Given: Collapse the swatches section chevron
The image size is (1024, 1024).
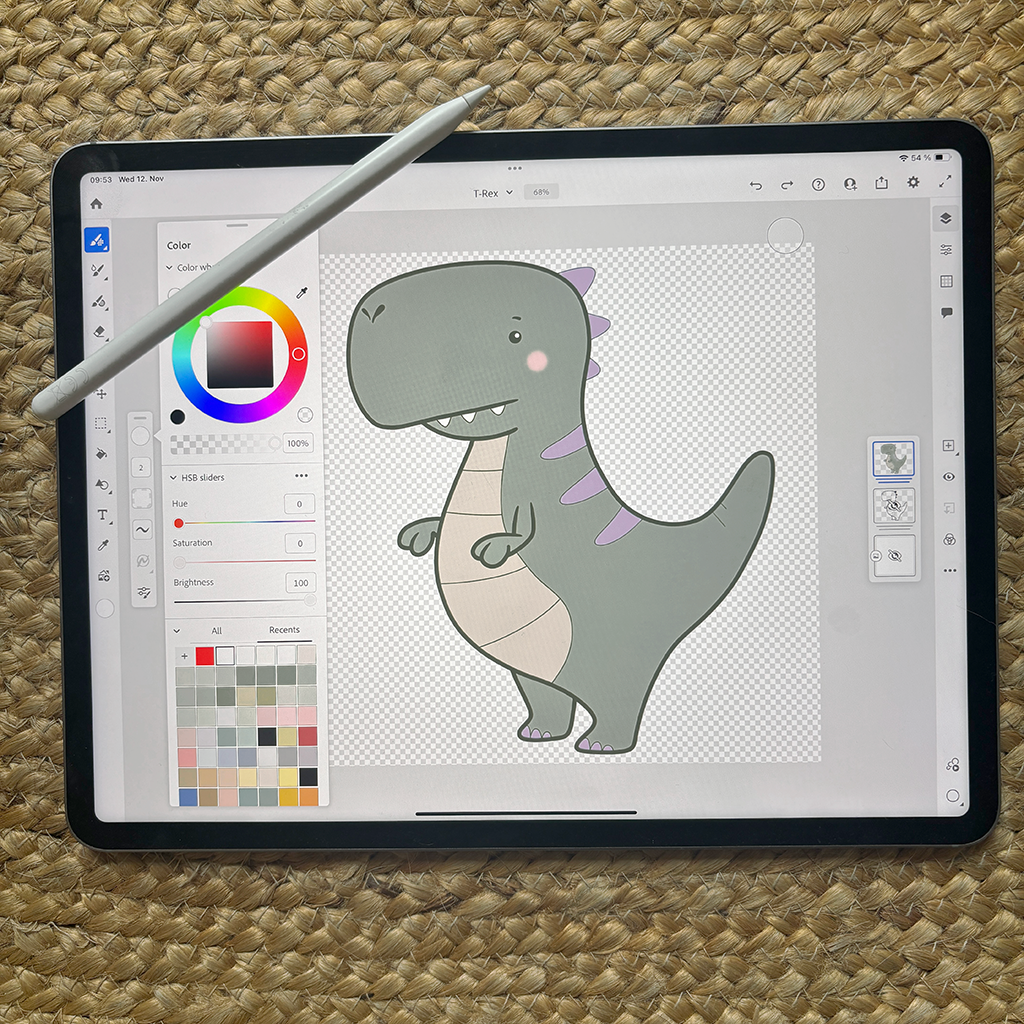Looking at the screenshot, I should point(177,631).
